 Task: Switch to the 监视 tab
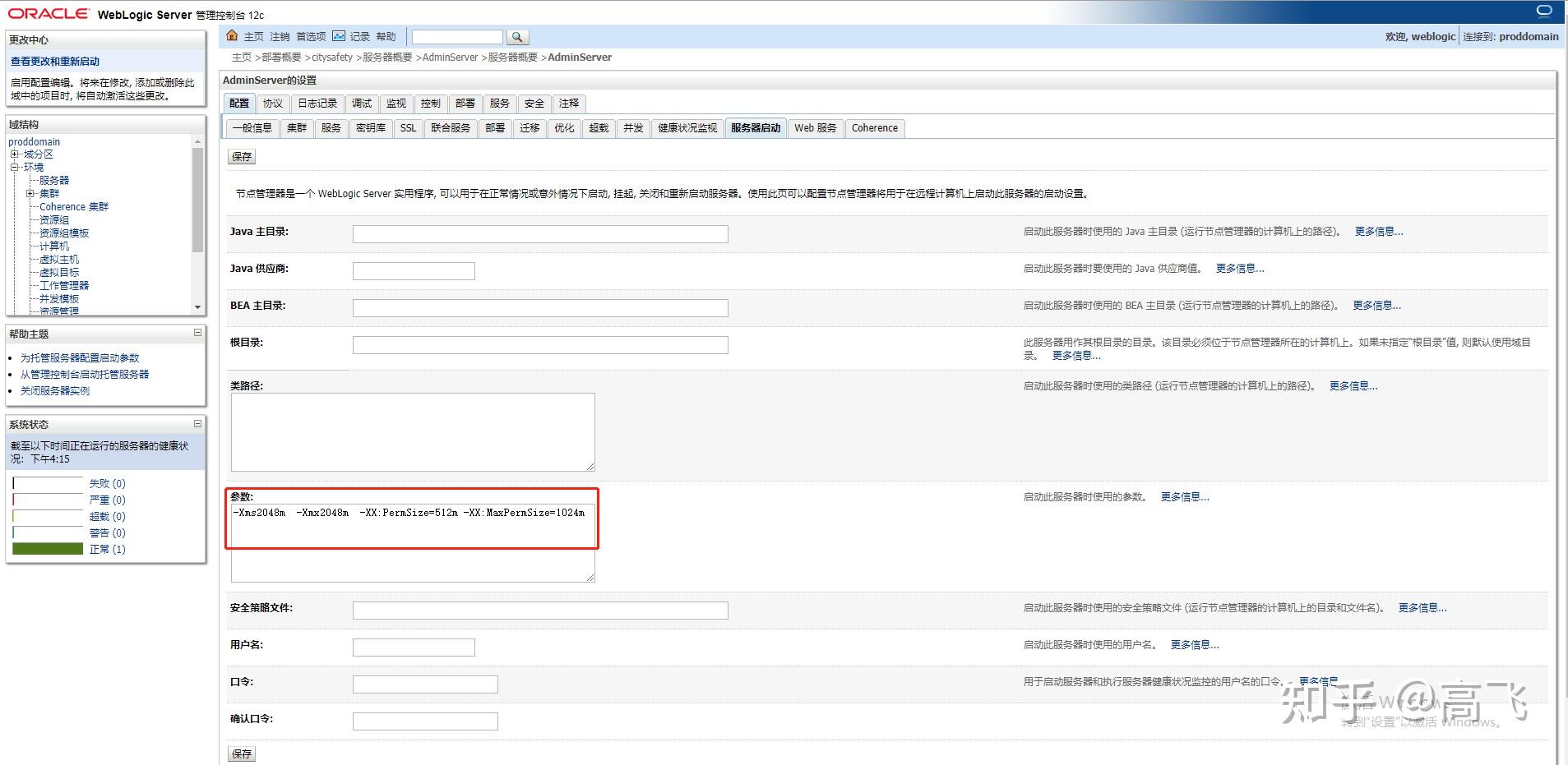[x=395, y=104]
